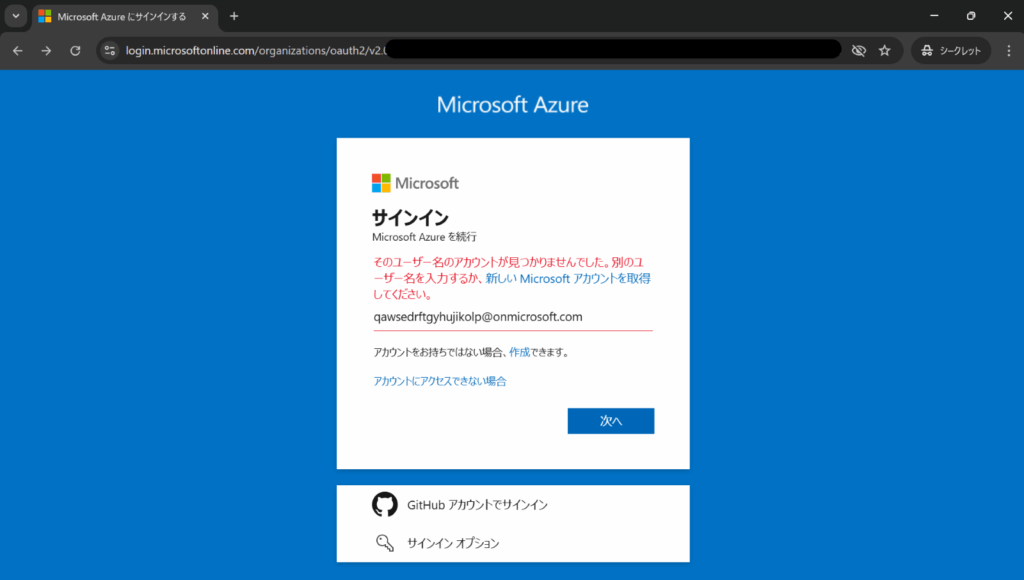Click the サインイン heading text
This screenshot has height=580, width=1024.
pyautogui.click(x=410, y=218)
